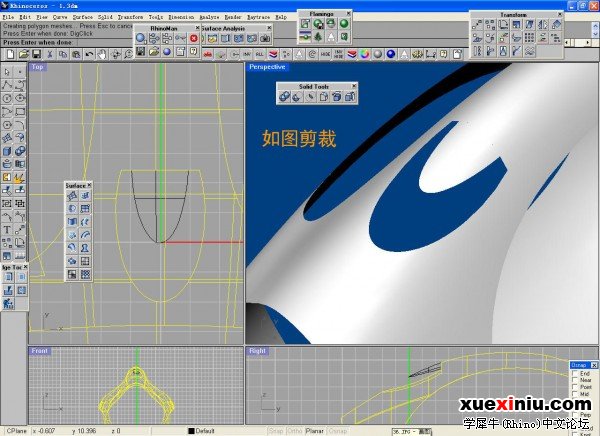Image resolution: width=600 pixels, height=436 pixels.
Task: Click the Default layer black color swatch
Action: click(191, 431)
